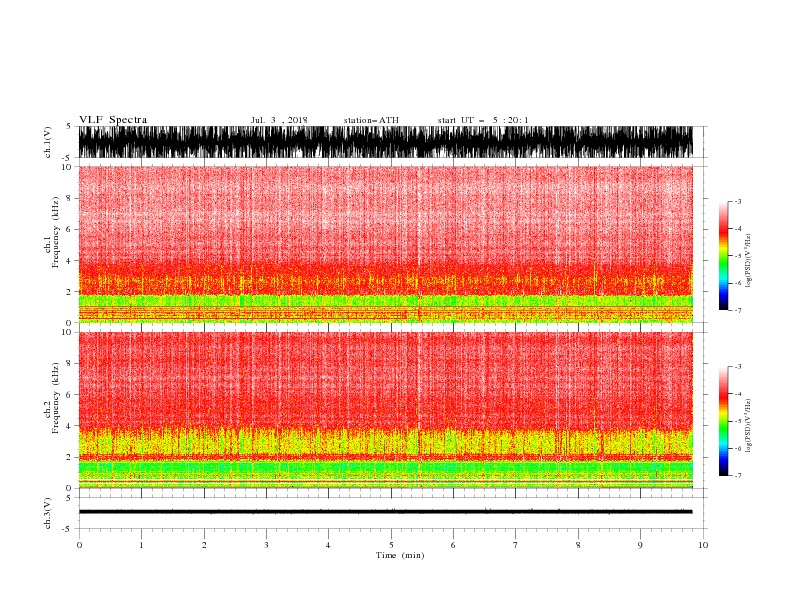
Task: Click the "-5" volt tick on ch.3(V) axis
Action: (68, 529)
